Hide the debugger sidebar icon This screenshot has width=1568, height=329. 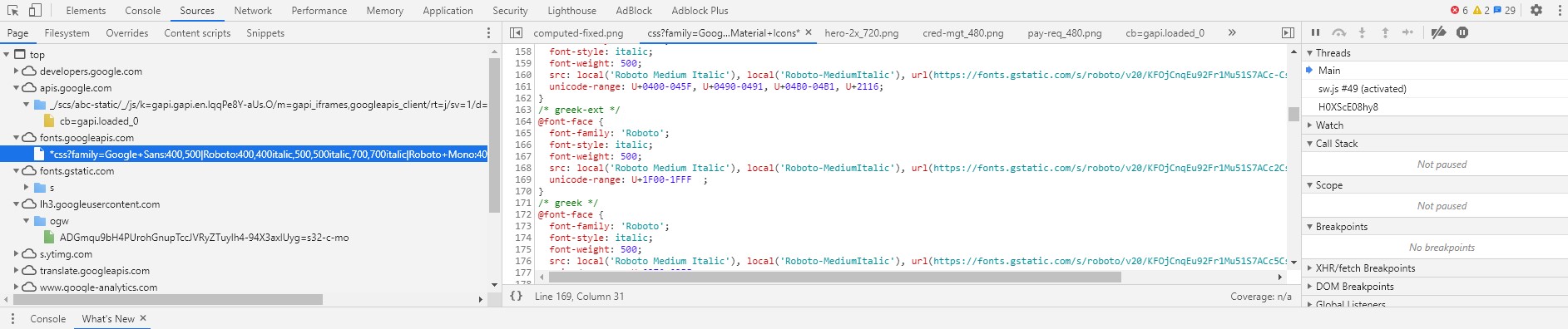click(1288, 32)
